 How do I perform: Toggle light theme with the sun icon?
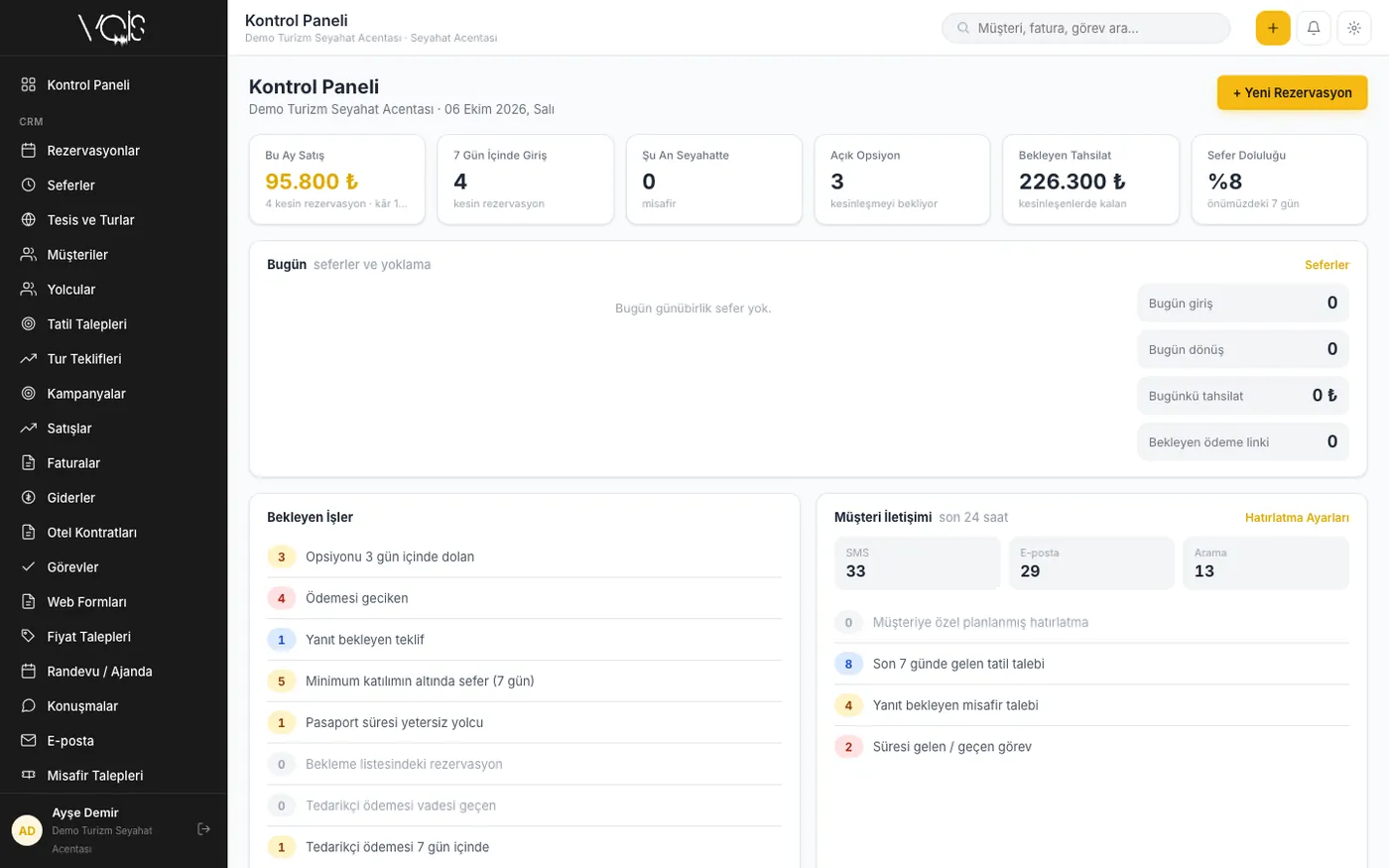(1354, 28)
